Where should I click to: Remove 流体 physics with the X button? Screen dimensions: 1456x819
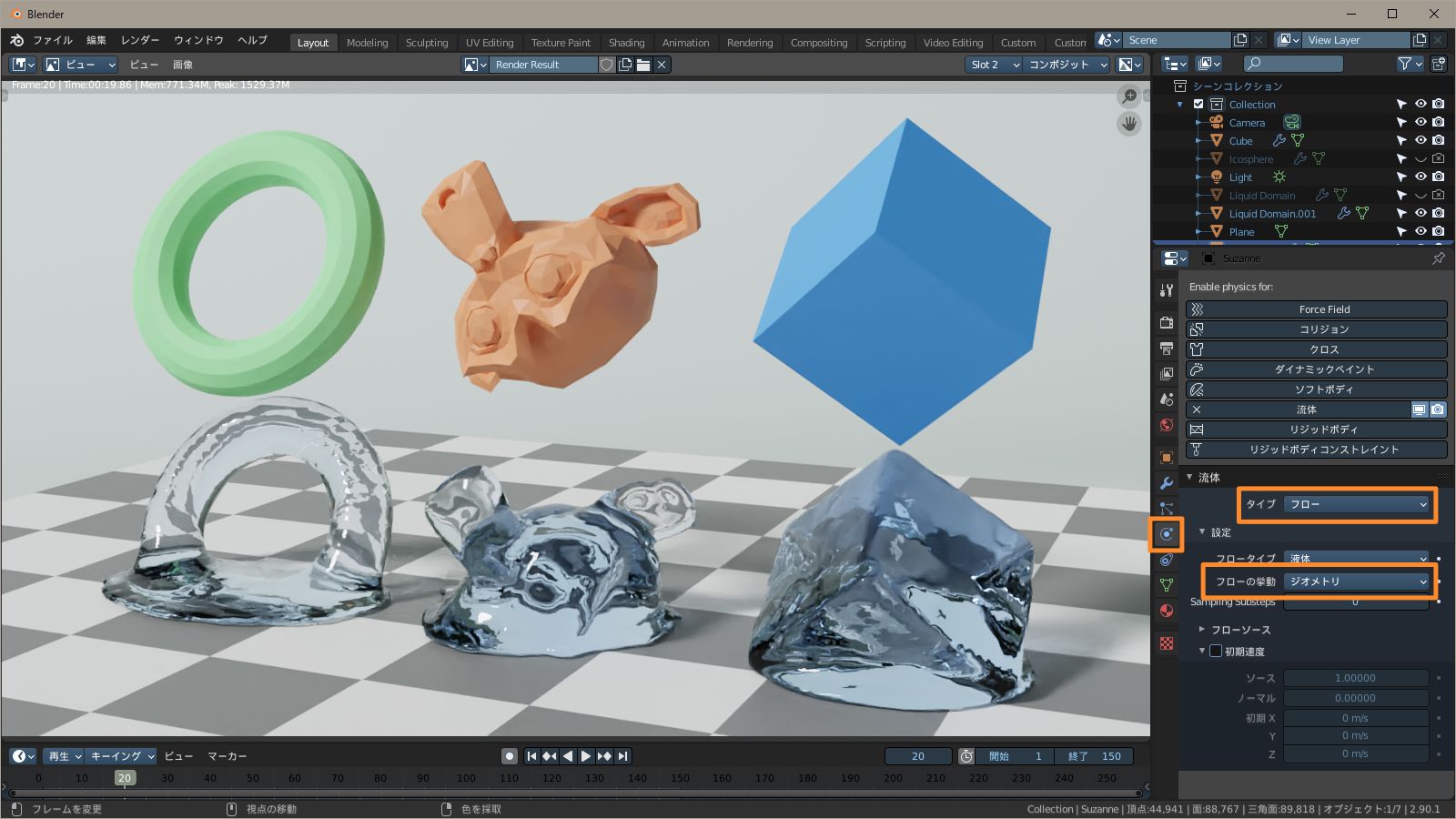[x=1197, y=409]
